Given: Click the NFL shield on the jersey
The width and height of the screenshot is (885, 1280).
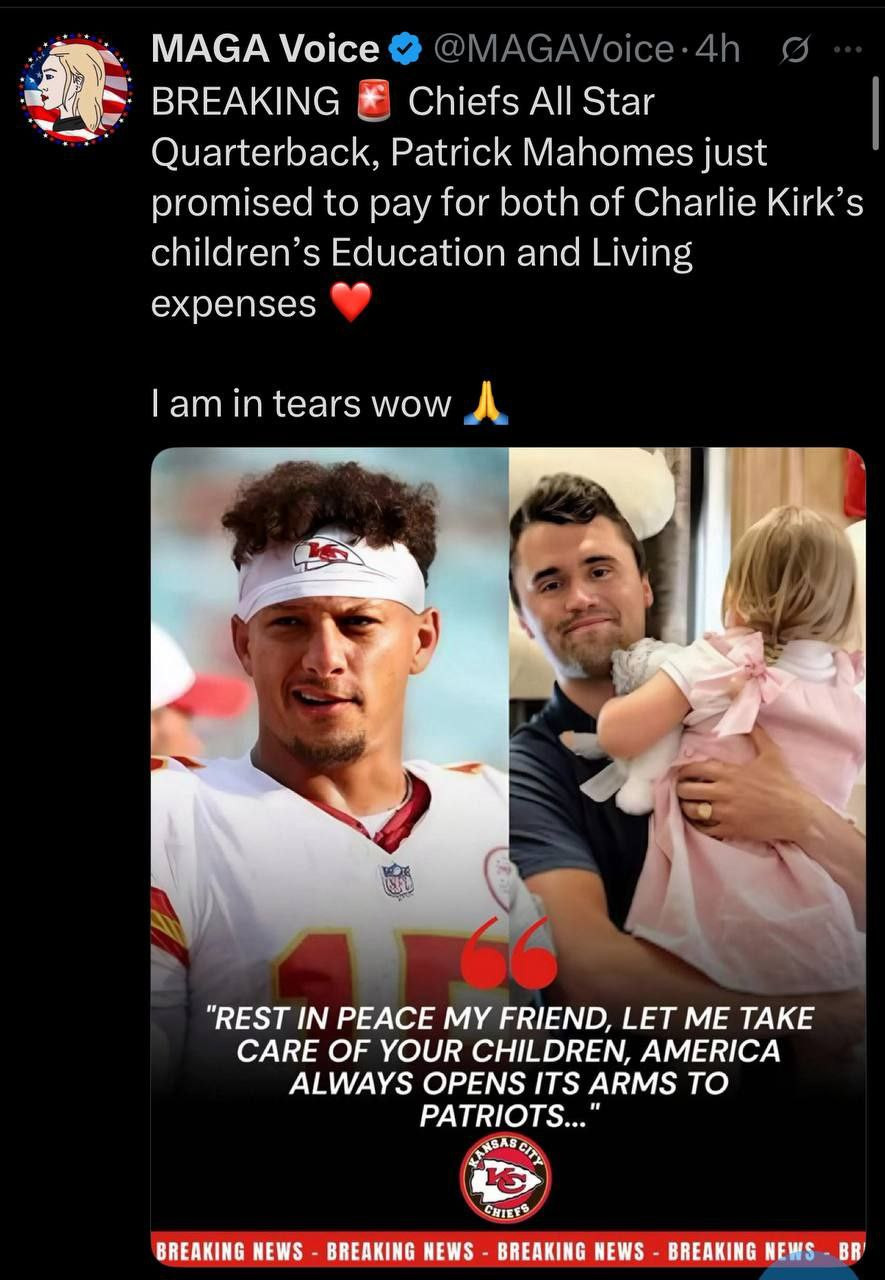Looking at the screenshot, I should point(397,879).
